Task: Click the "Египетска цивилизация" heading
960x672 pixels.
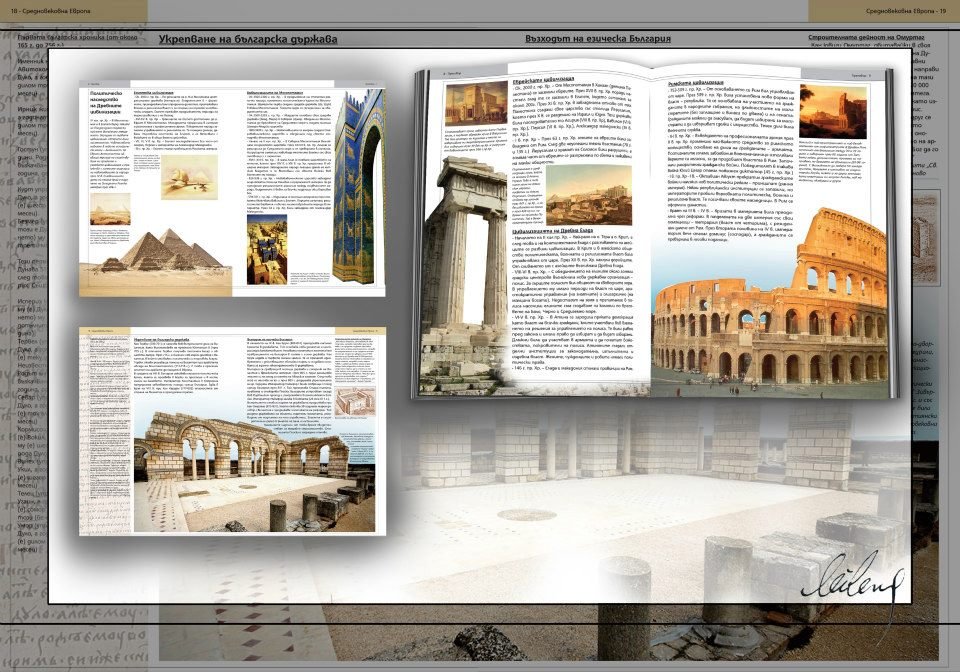Action: (153, 92)
